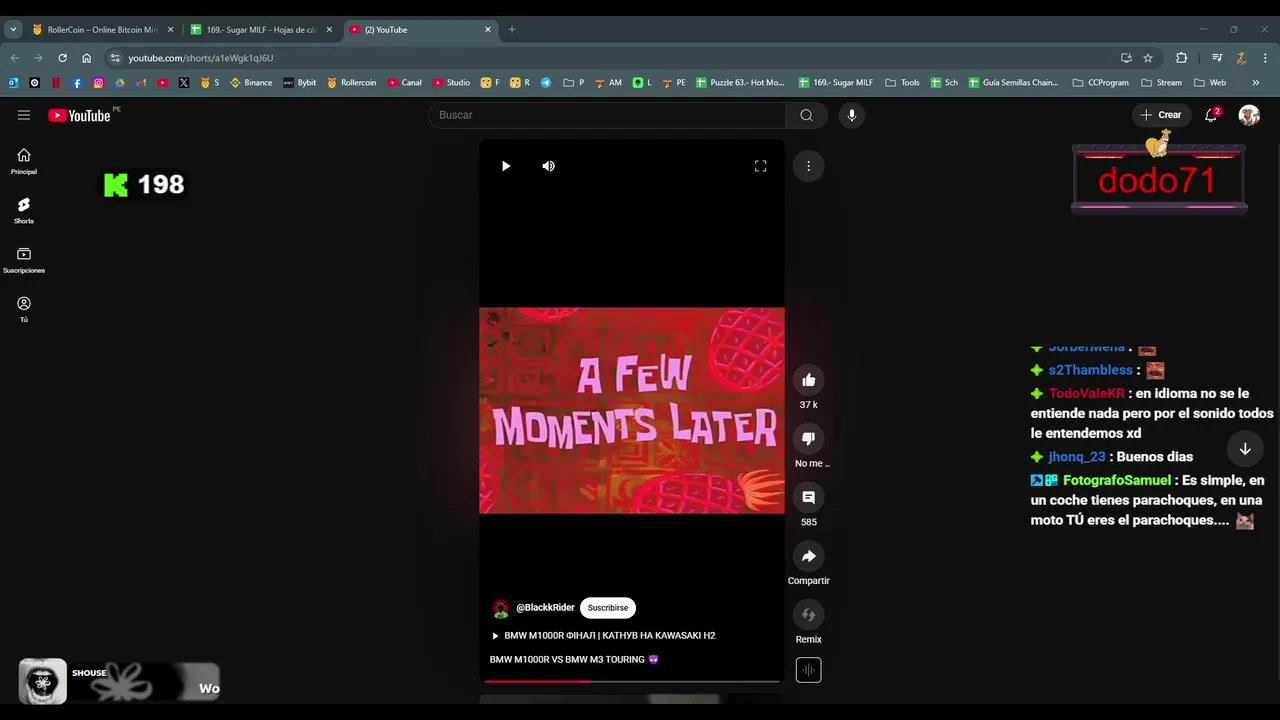This screenshot has width=1280, height=720.
Task: Close the YouTube browser tab
Action: tap(488, 30)
